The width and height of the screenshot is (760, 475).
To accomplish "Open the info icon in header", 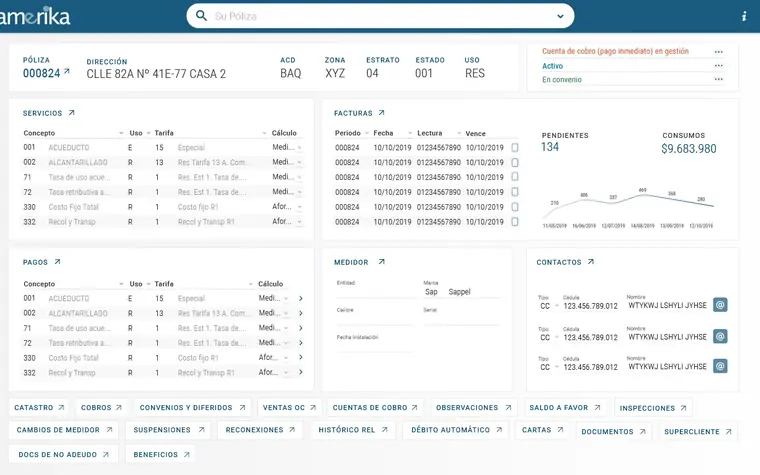I will [744, 16].
